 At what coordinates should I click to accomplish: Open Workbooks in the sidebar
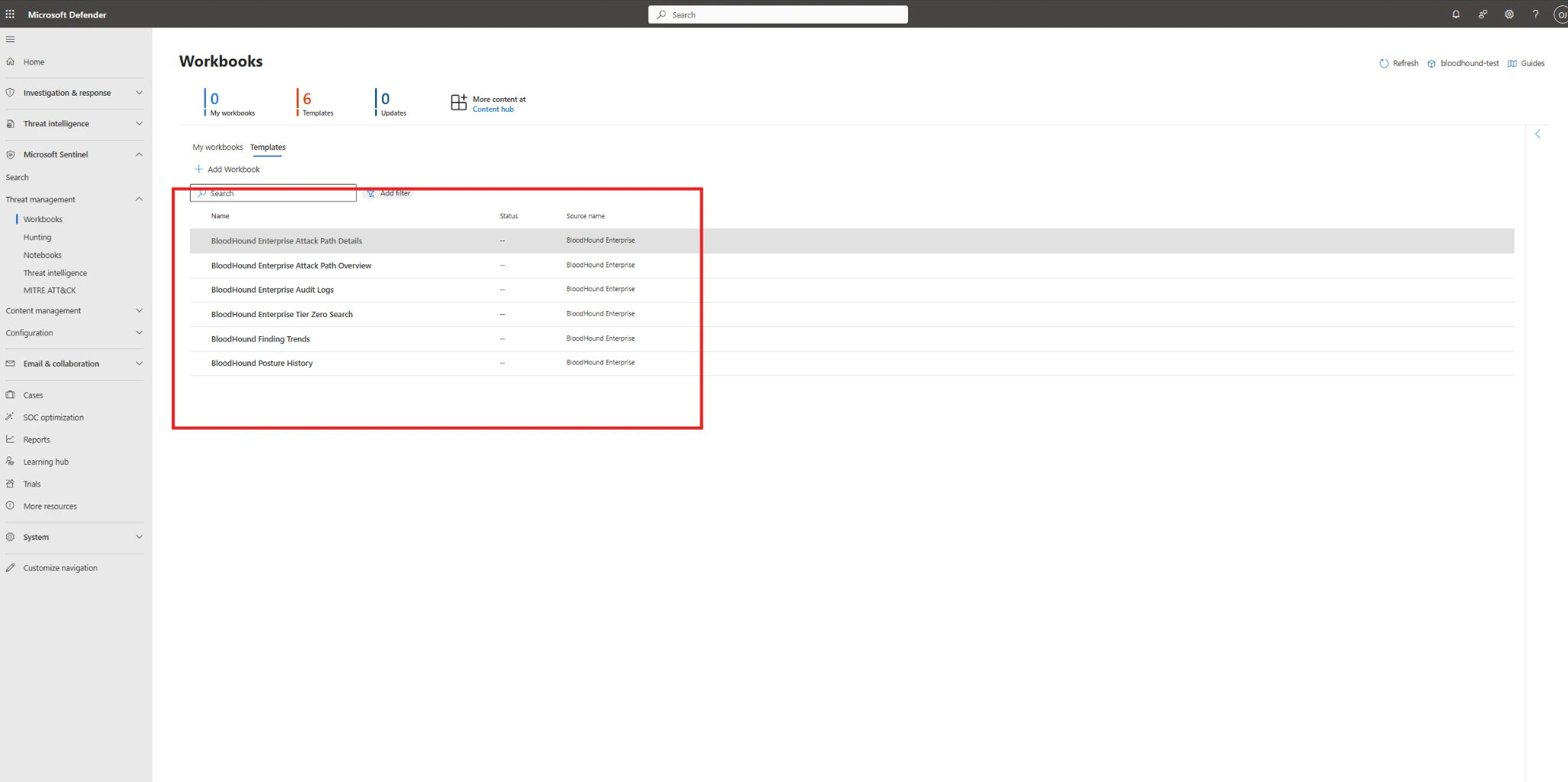coord(43,219)
